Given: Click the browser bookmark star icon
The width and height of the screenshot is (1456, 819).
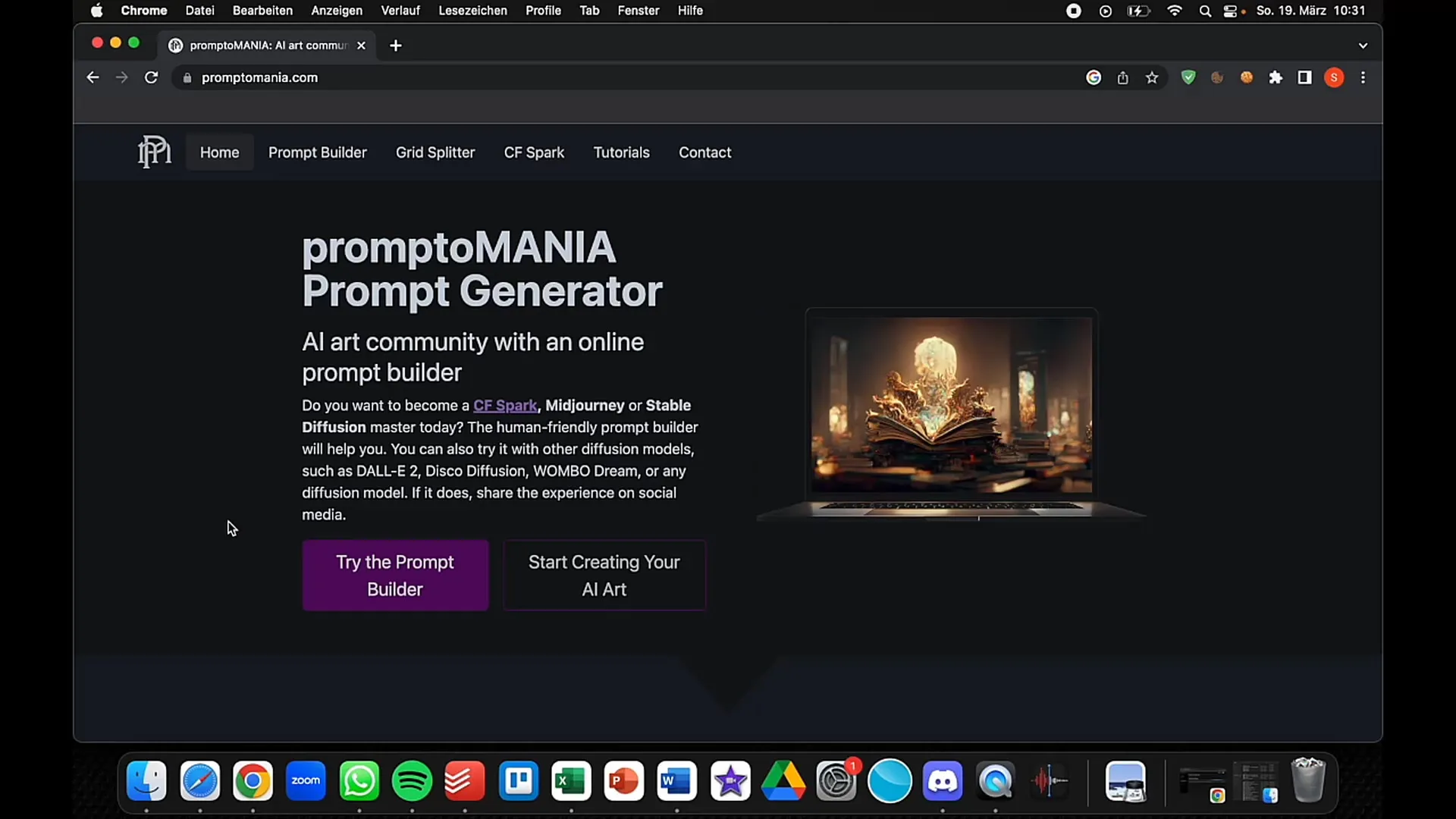Looking at the screenshot, I should coord(1152,77).
